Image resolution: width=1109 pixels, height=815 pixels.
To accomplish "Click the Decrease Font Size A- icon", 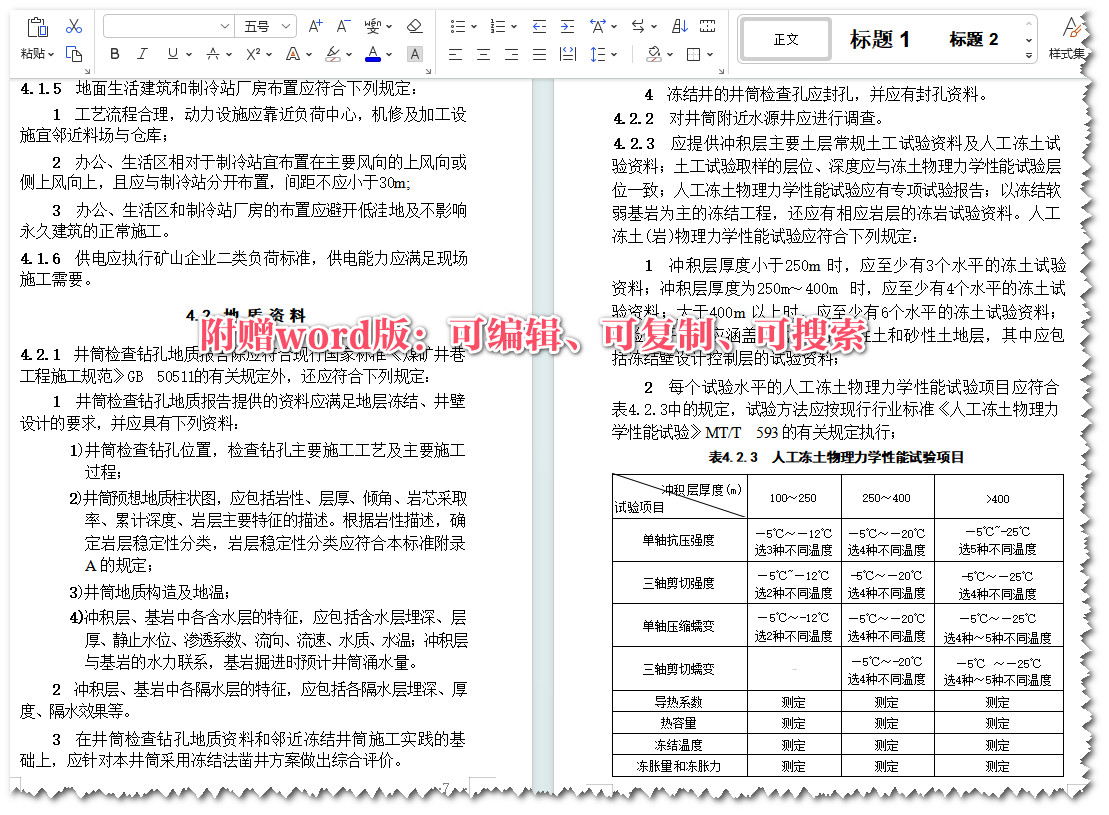I will (x=341, y=25).
